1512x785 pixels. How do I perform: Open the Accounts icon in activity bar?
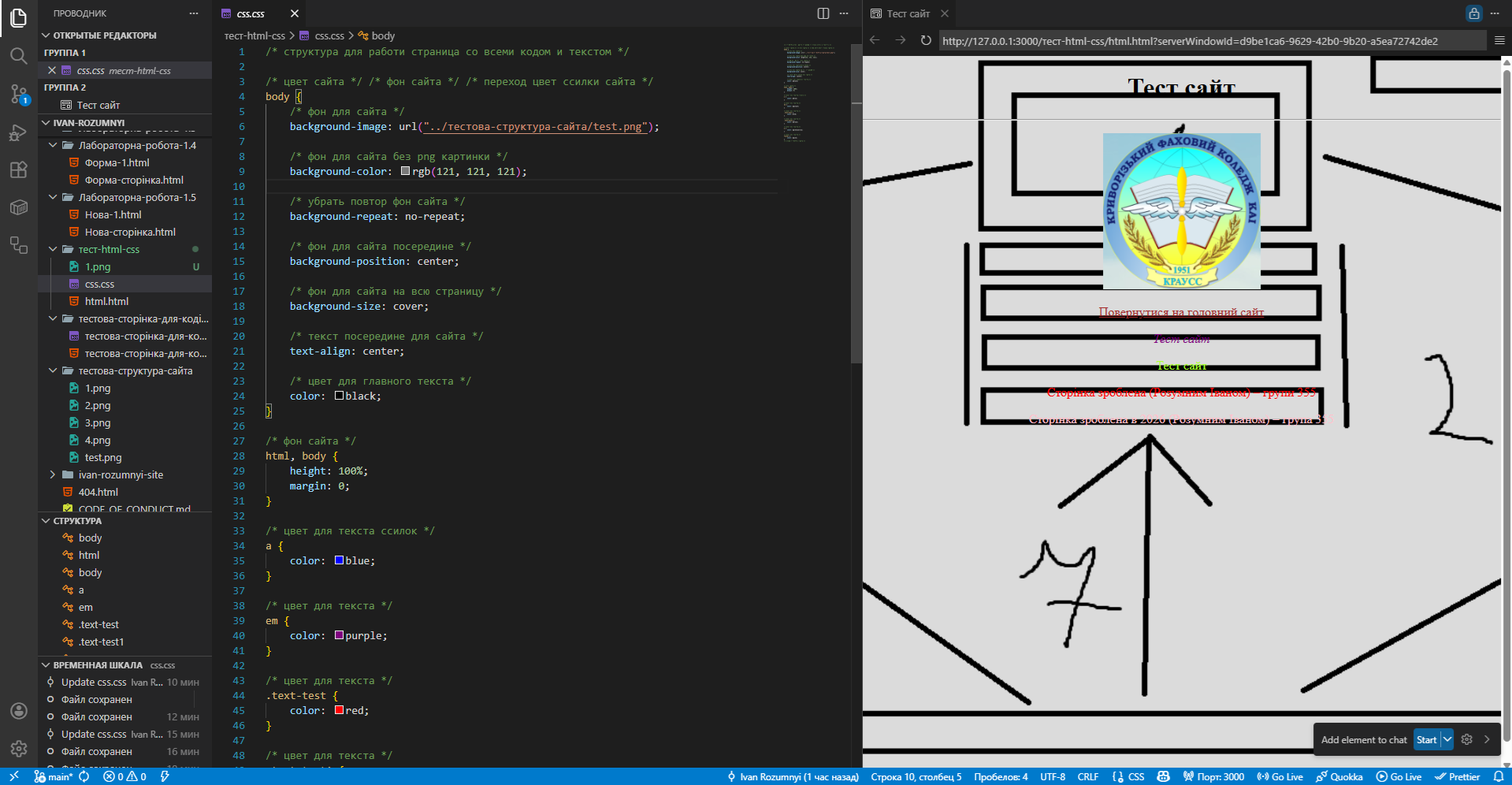click(x=19, y=711)
